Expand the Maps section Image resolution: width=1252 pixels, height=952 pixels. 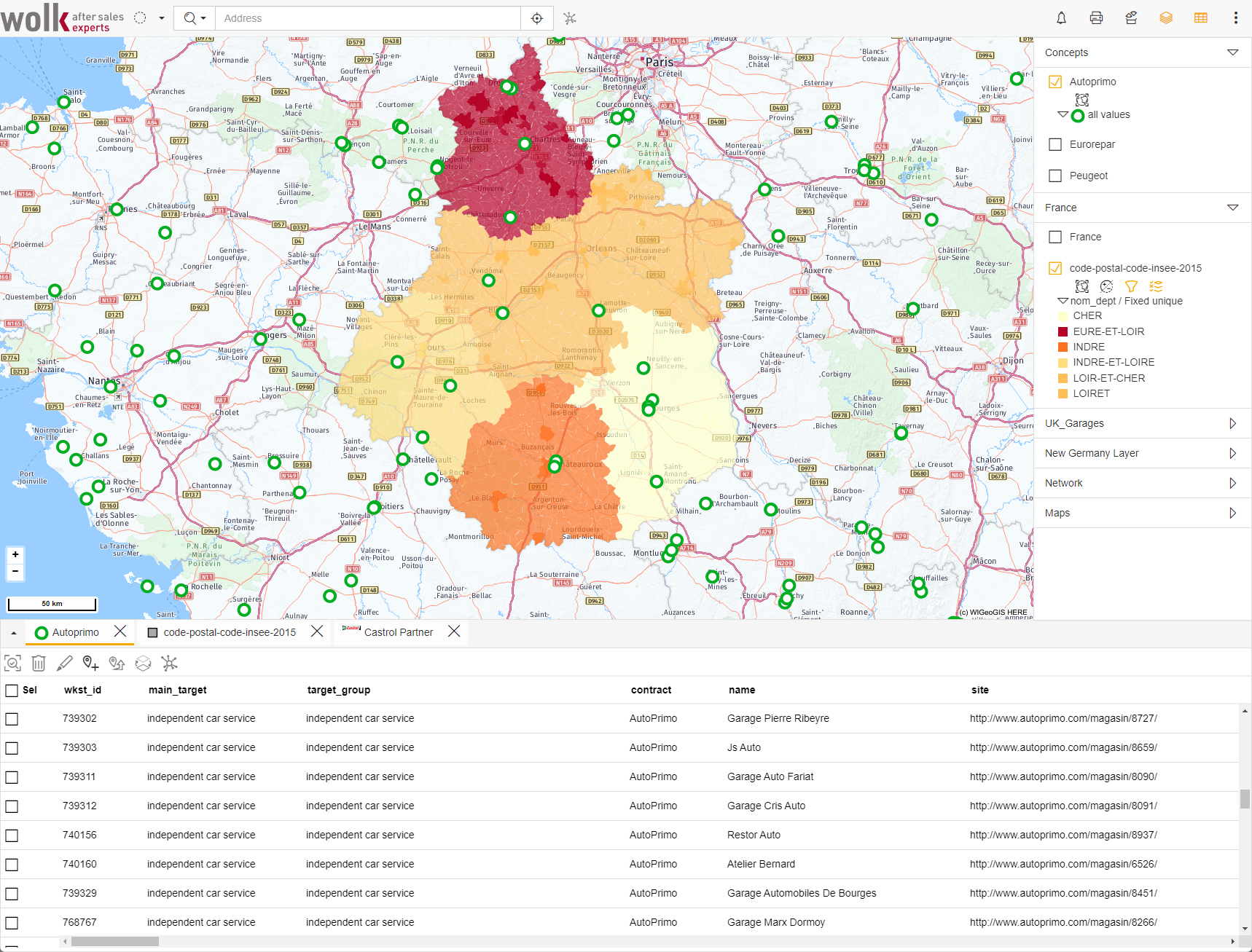(x=1232, y=513)
